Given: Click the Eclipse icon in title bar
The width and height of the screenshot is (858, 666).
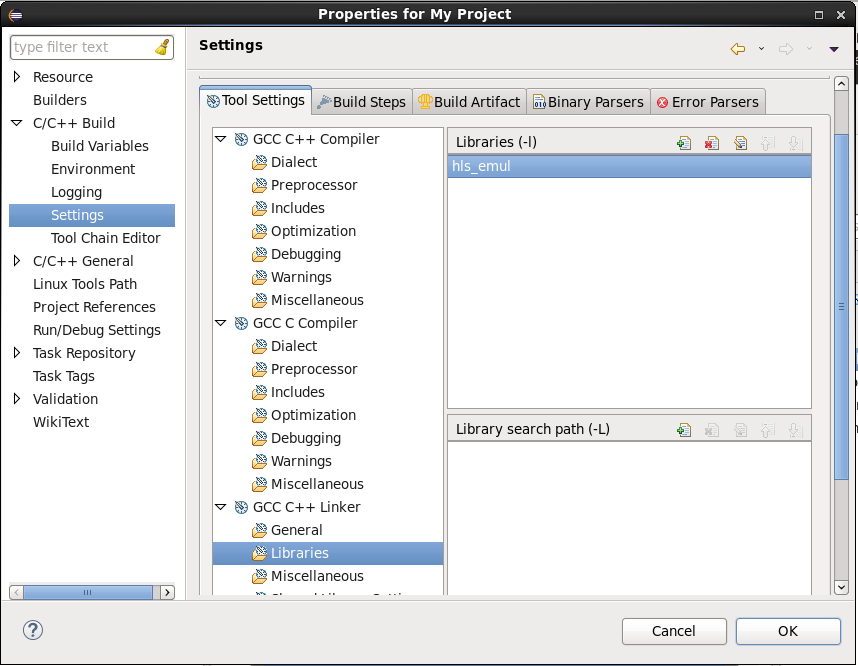Looking at the screenshot, I should tap(15, 15).
